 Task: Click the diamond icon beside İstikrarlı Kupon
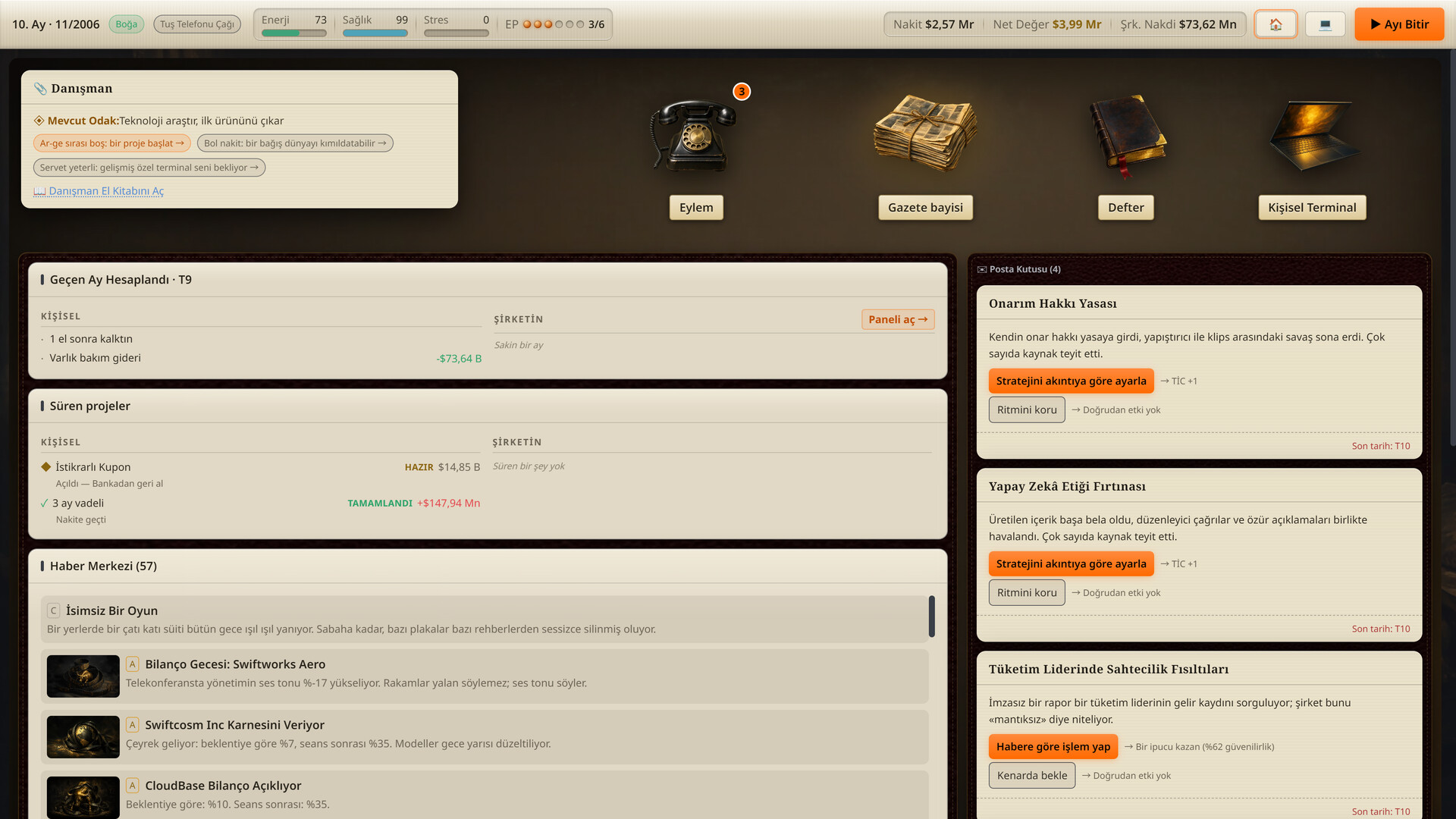[x=46, y=466]
